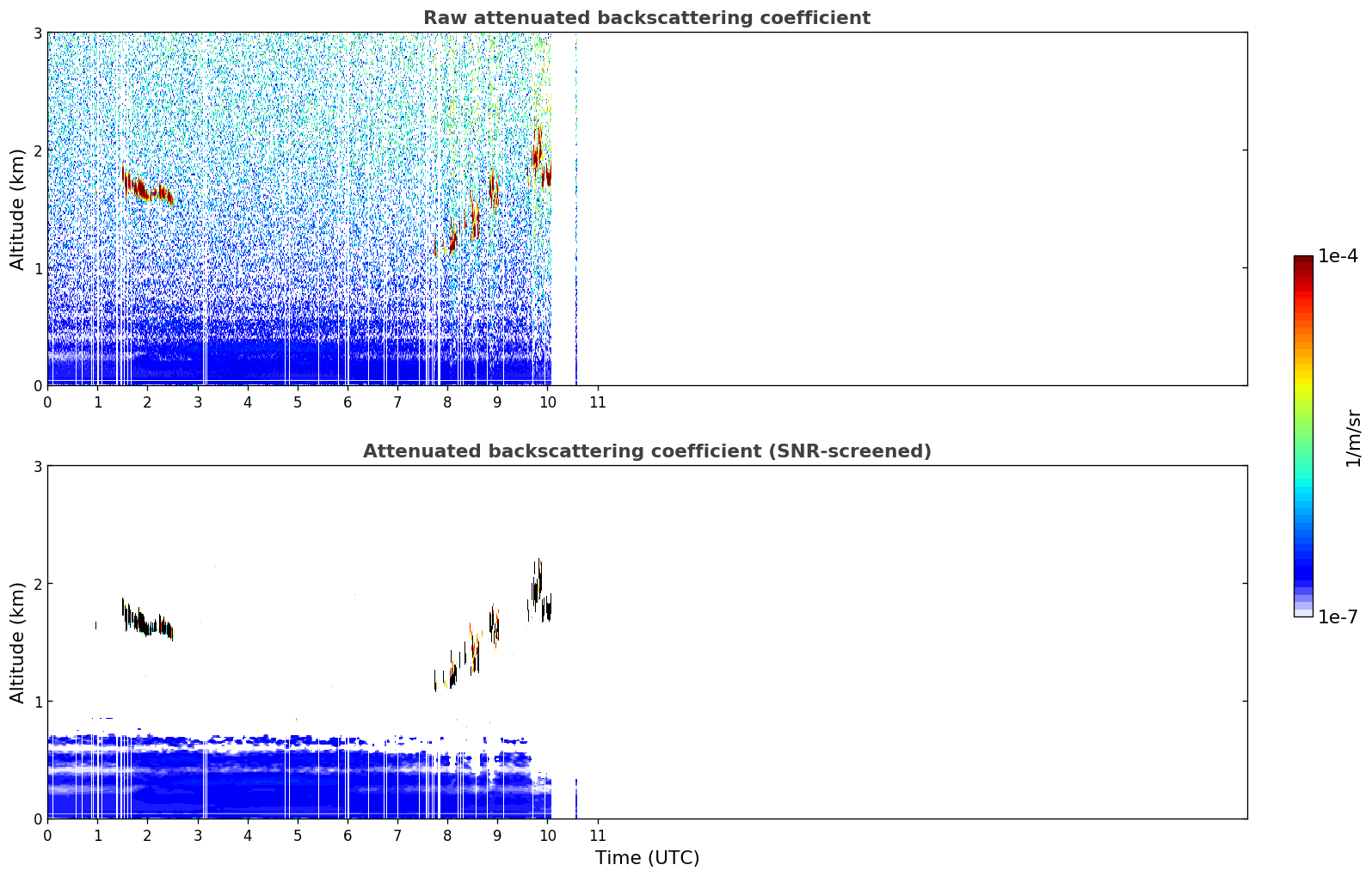Click the Time (UTC) axis label
Image resolution: width=1372 pixels, height=877 pixels.
pos(647,858)
